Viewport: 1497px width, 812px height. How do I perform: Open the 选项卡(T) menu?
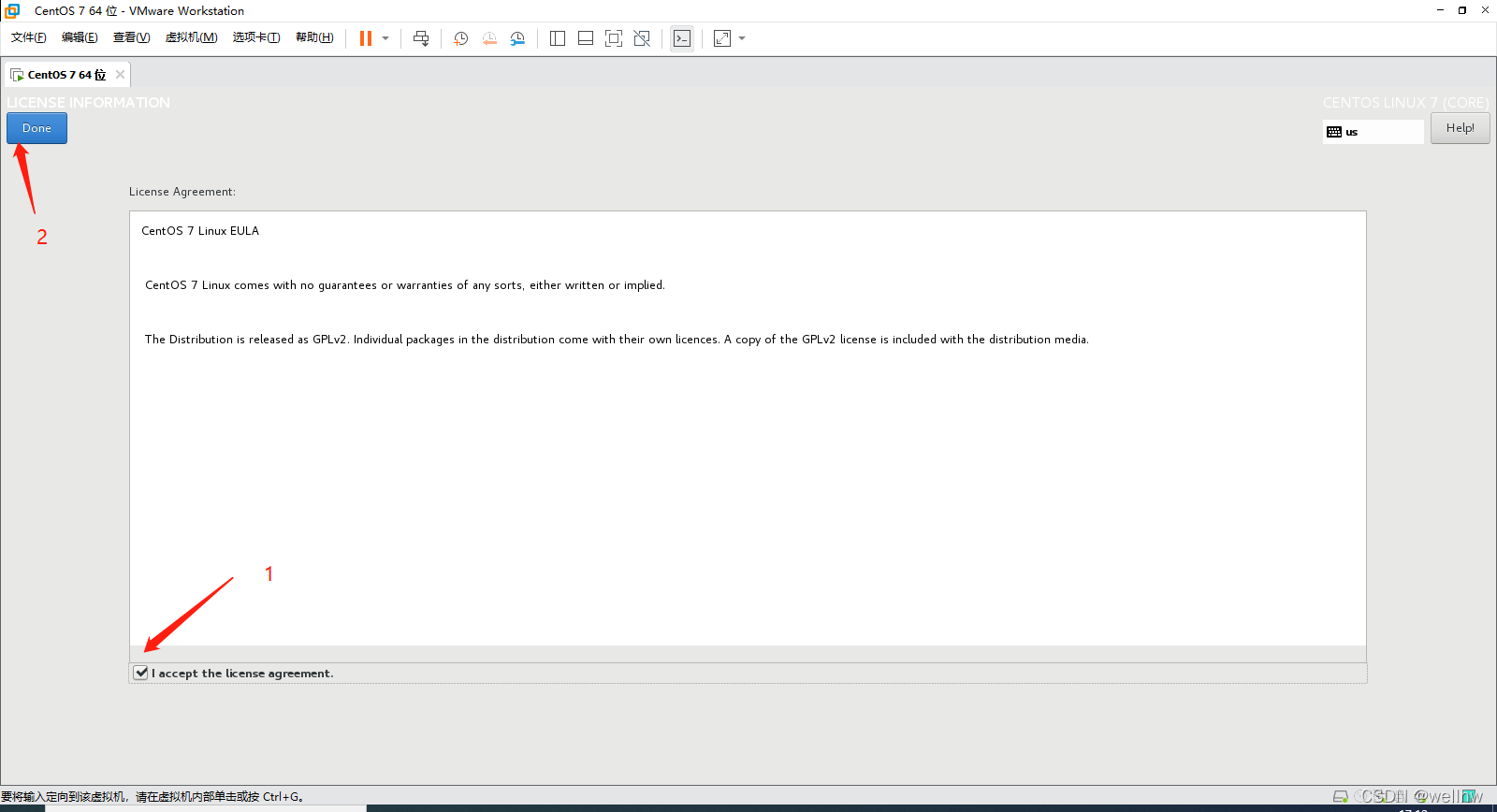tap(256, 37)
